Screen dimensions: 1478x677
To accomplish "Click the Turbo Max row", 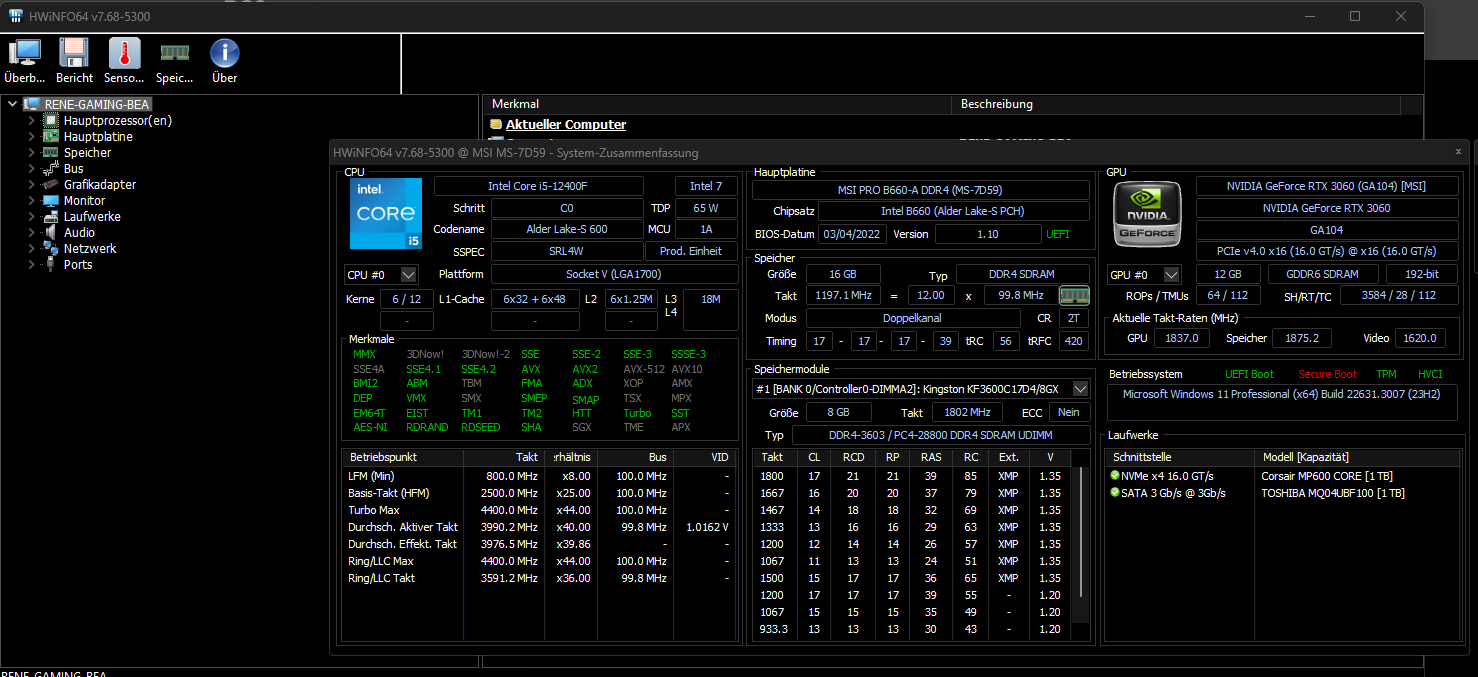I will (539, 510).
